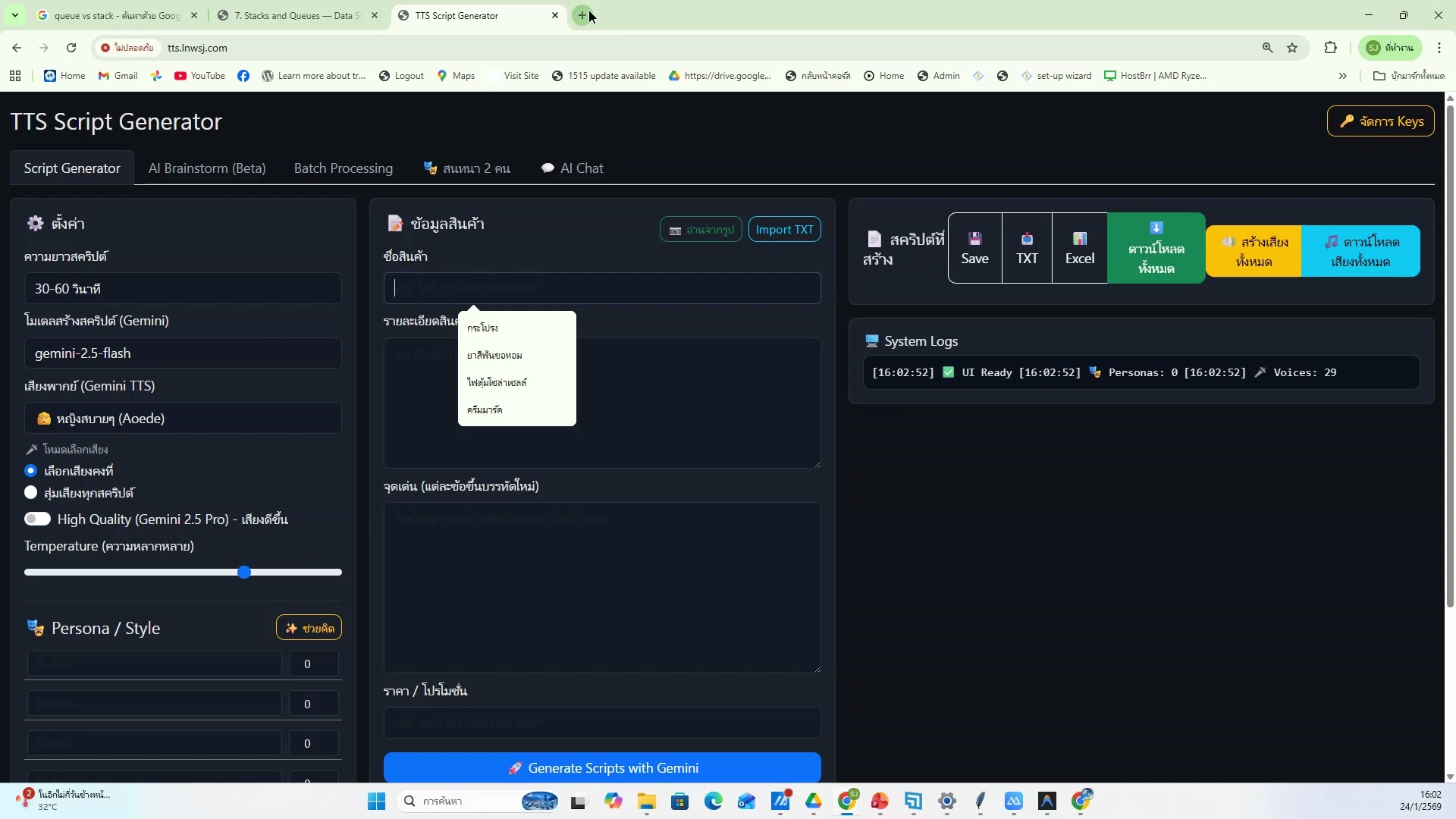
Task: Switch to the AI Brainstorm (Beta) tab
Action: click(207, 168)
